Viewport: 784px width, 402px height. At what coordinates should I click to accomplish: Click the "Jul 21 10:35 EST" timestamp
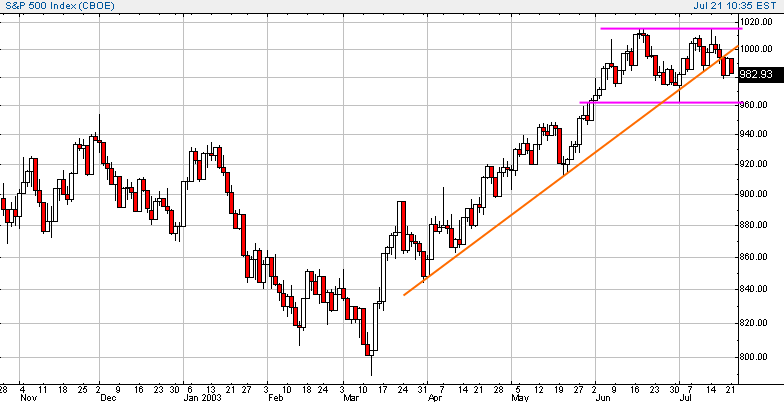click(735, 6)
